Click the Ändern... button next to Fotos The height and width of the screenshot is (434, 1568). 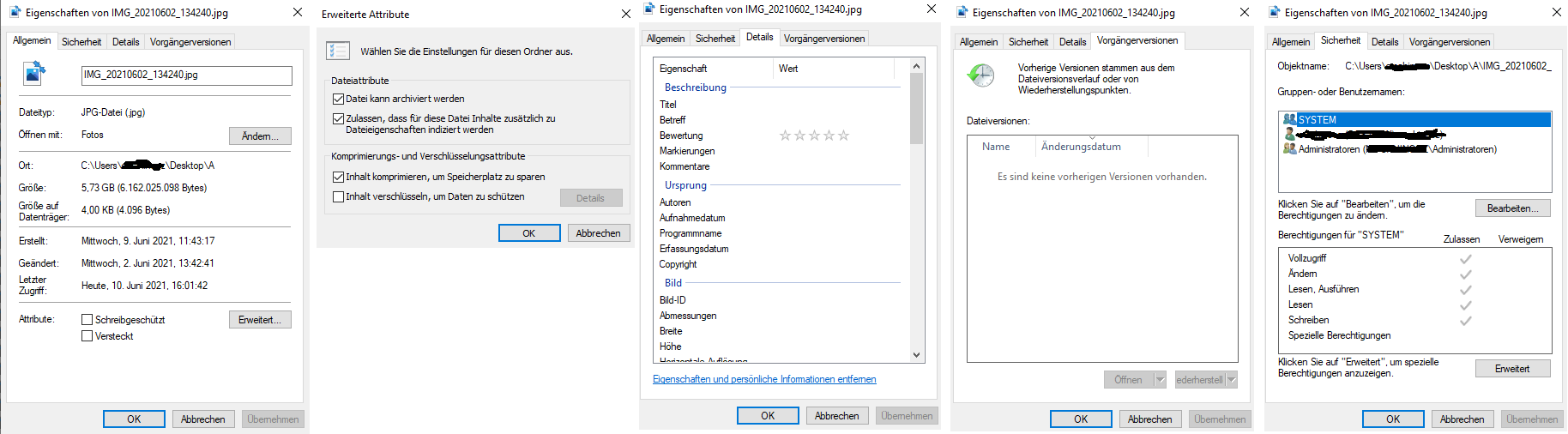click(260, 136)
